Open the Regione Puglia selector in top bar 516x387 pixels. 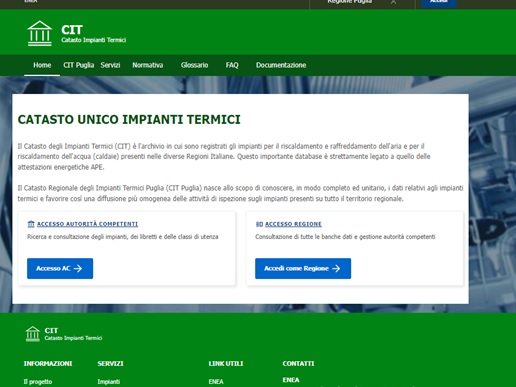pyautogui.click(x=362, y=2)
